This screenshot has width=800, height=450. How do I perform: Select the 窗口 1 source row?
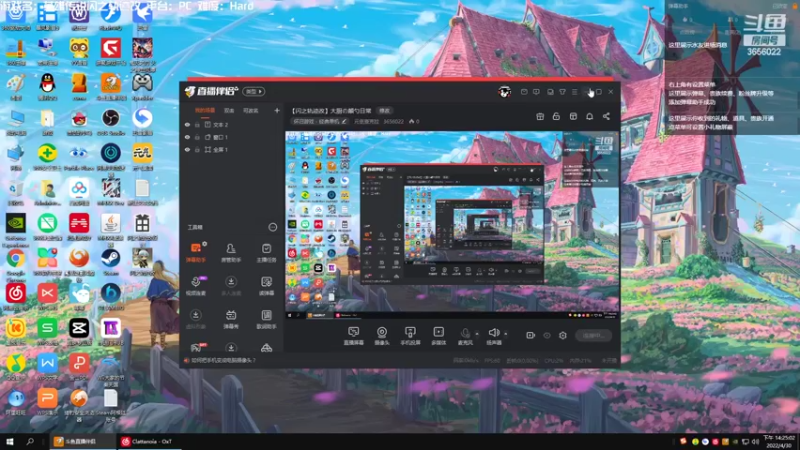[232, 137]
